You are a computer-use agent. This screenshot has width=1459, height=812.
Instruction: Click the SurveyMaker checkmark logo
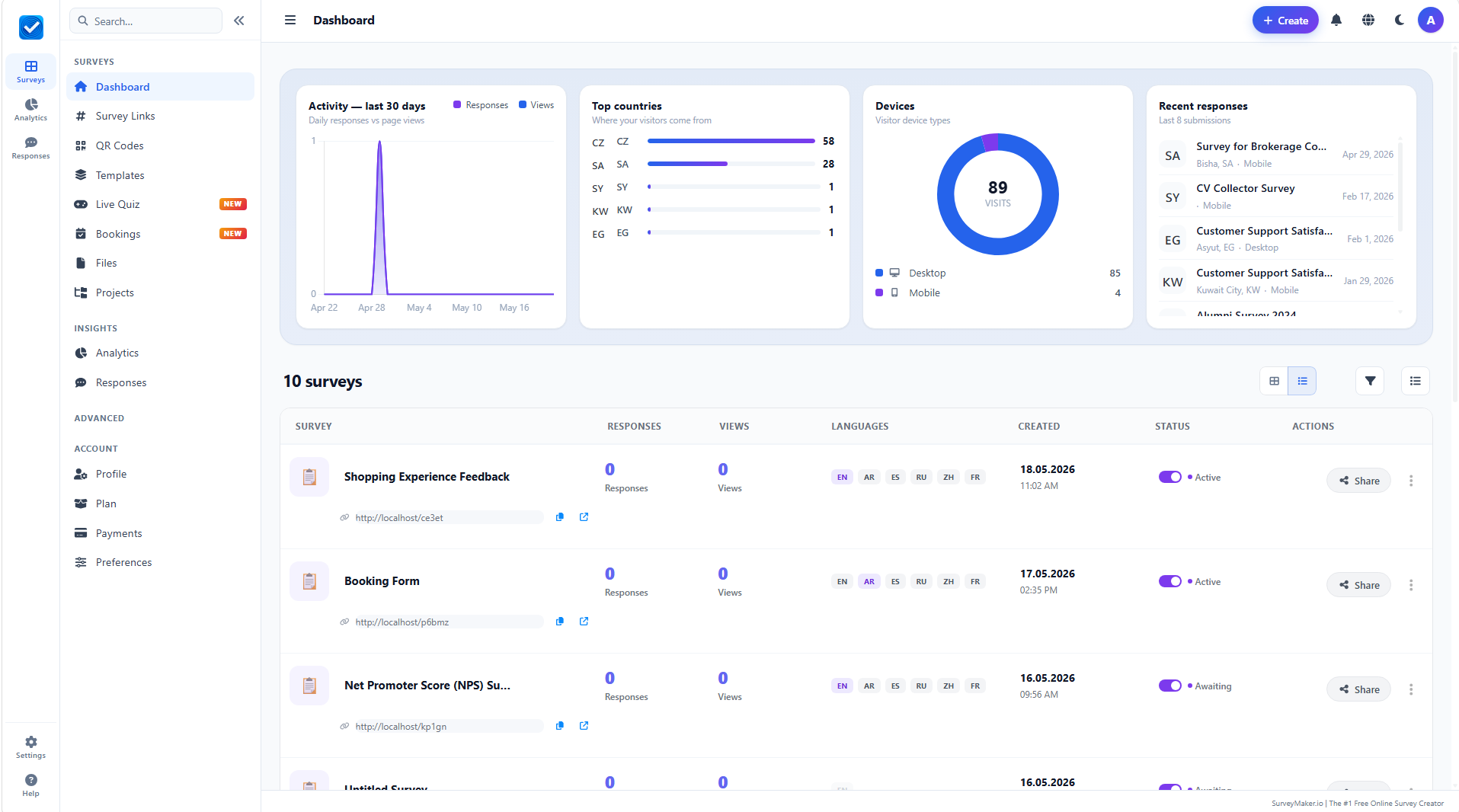(x=31, y=27)
